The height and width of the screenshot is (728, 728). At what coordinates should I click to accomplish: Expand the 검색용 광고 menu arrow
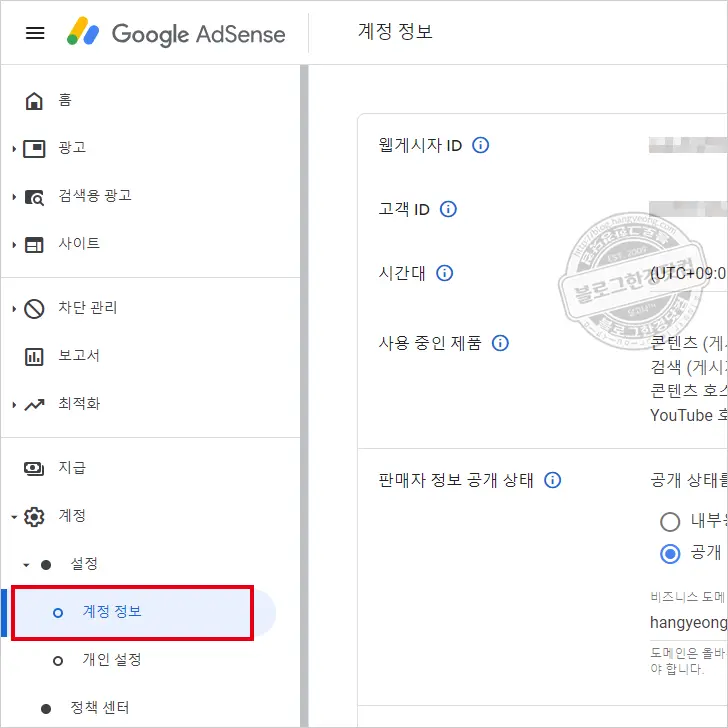pyautogui.click(x=14, y=197)
